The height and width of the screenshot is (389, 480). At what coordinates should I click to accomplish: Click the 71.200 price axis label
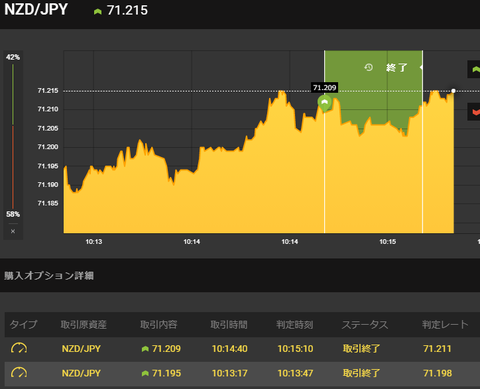[x=48, y=147]
